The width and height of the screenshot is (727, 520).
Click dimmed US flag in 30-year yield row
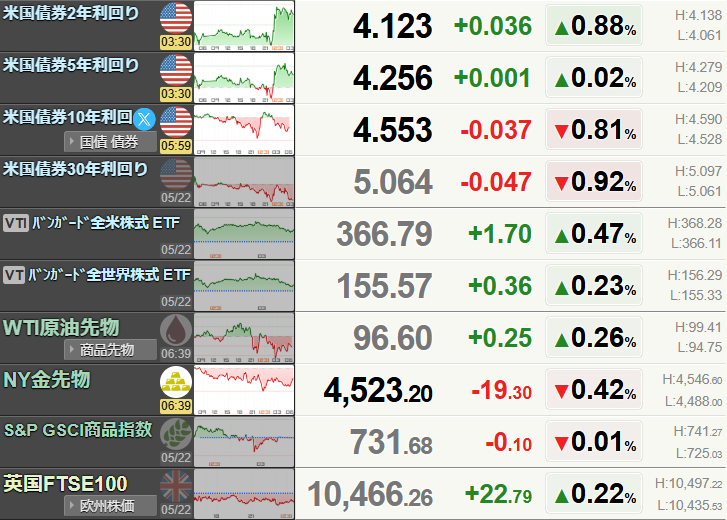click(176, 173)
